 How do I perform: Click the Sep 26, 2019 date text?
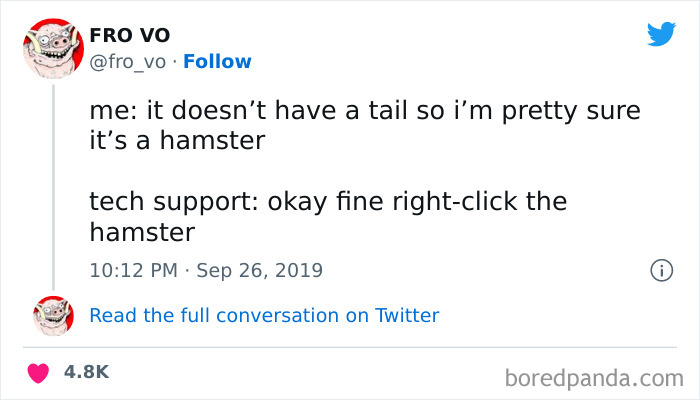(x=259, y=271)
